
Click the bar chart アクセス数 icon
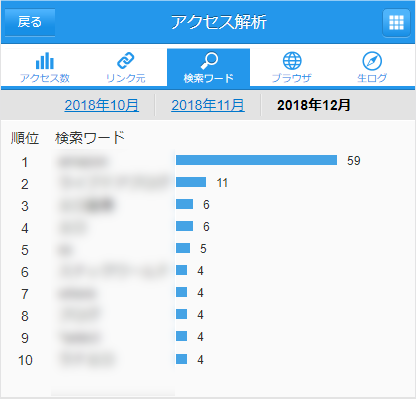[45, 61]
